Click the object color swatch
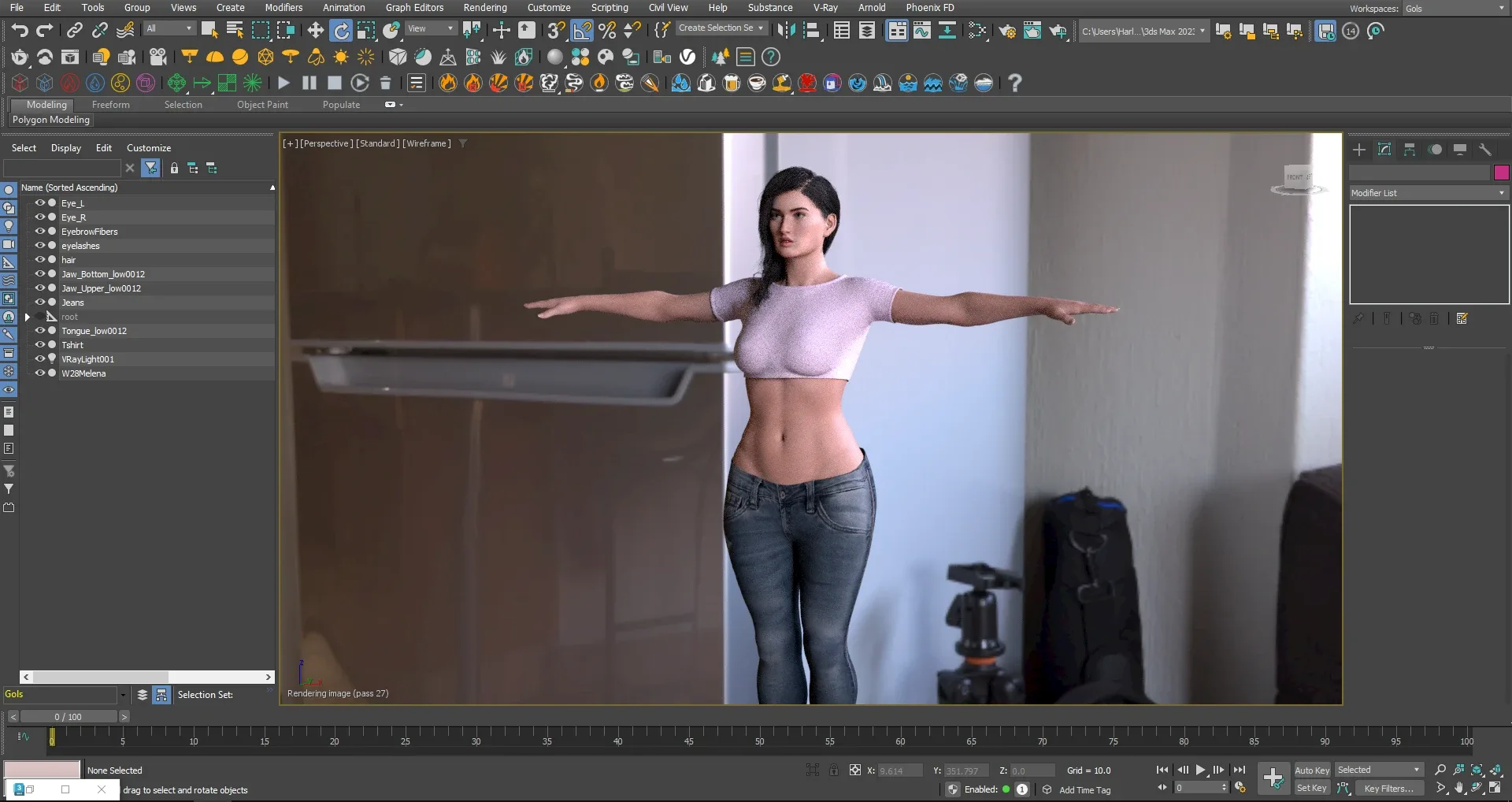Viewport: 1512px width, 802px height. click(x=1503, y=172)
